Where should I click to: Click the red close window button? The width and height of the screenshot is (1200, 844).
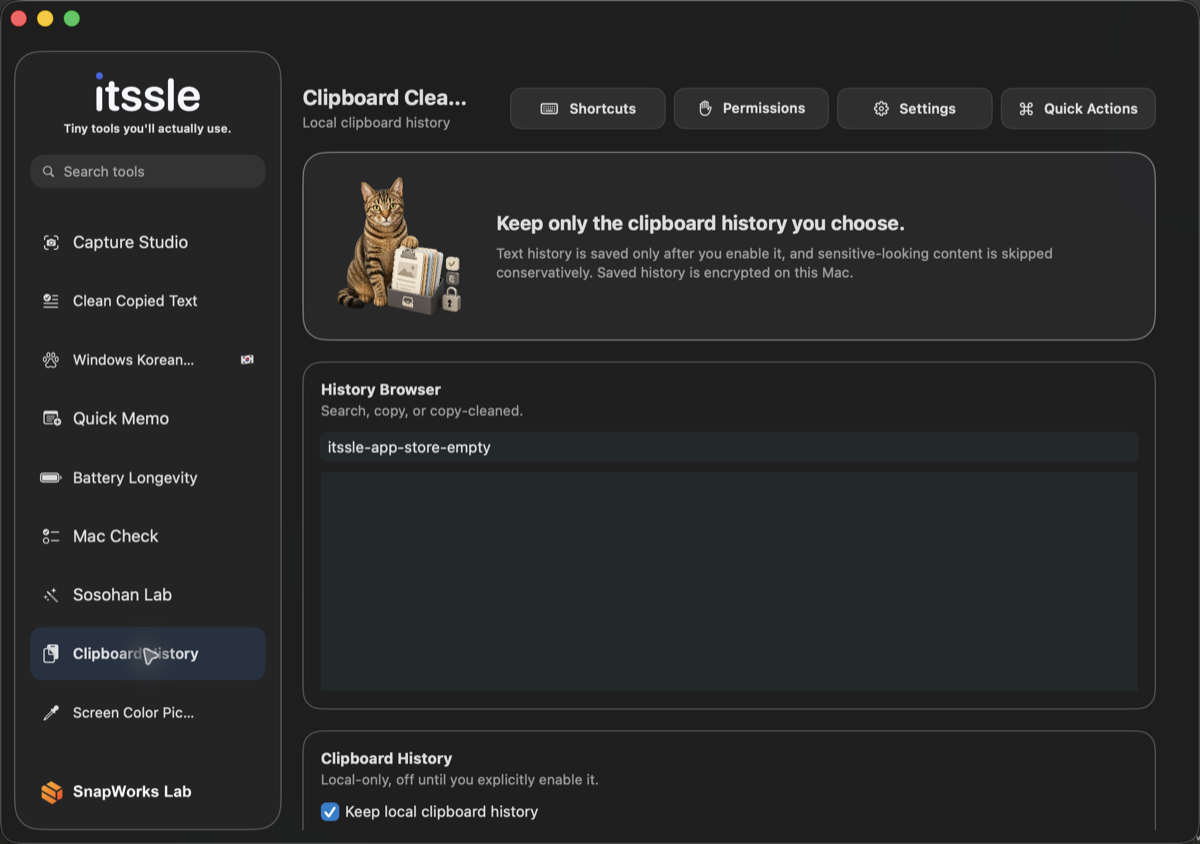tap(18, 19)
